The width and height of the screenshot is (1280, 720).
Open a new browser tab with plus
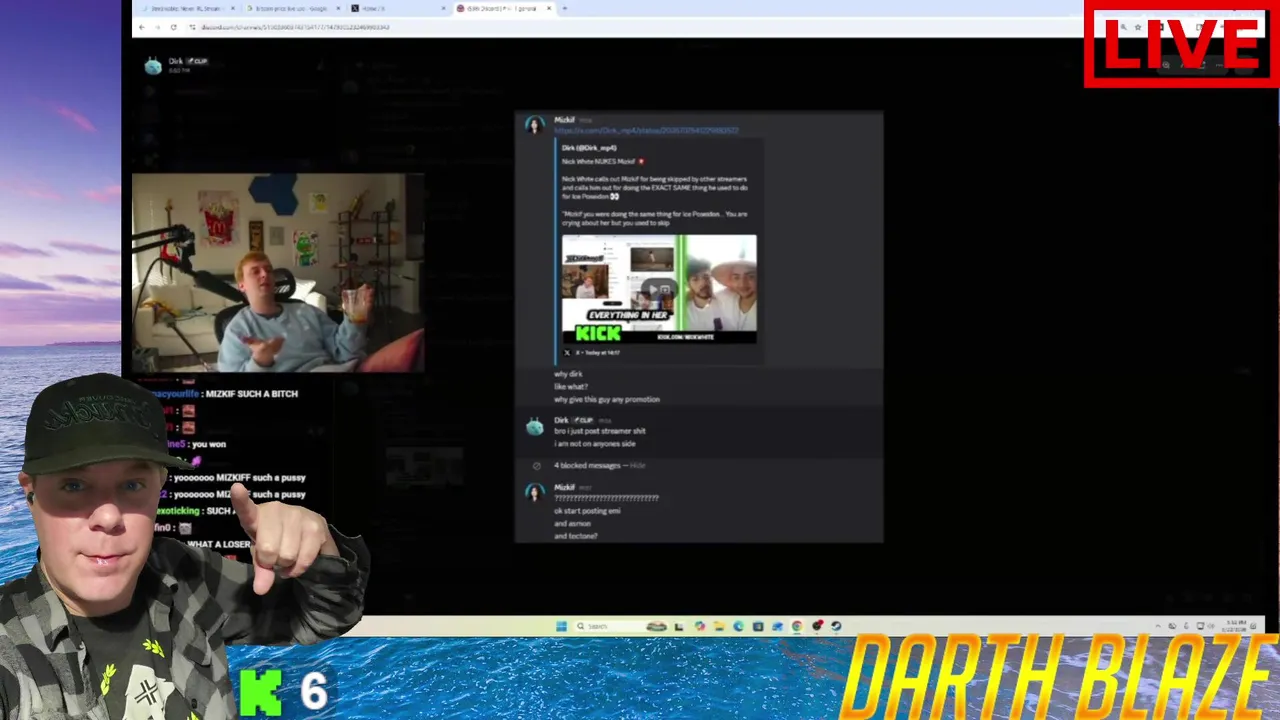pos(565,8)
